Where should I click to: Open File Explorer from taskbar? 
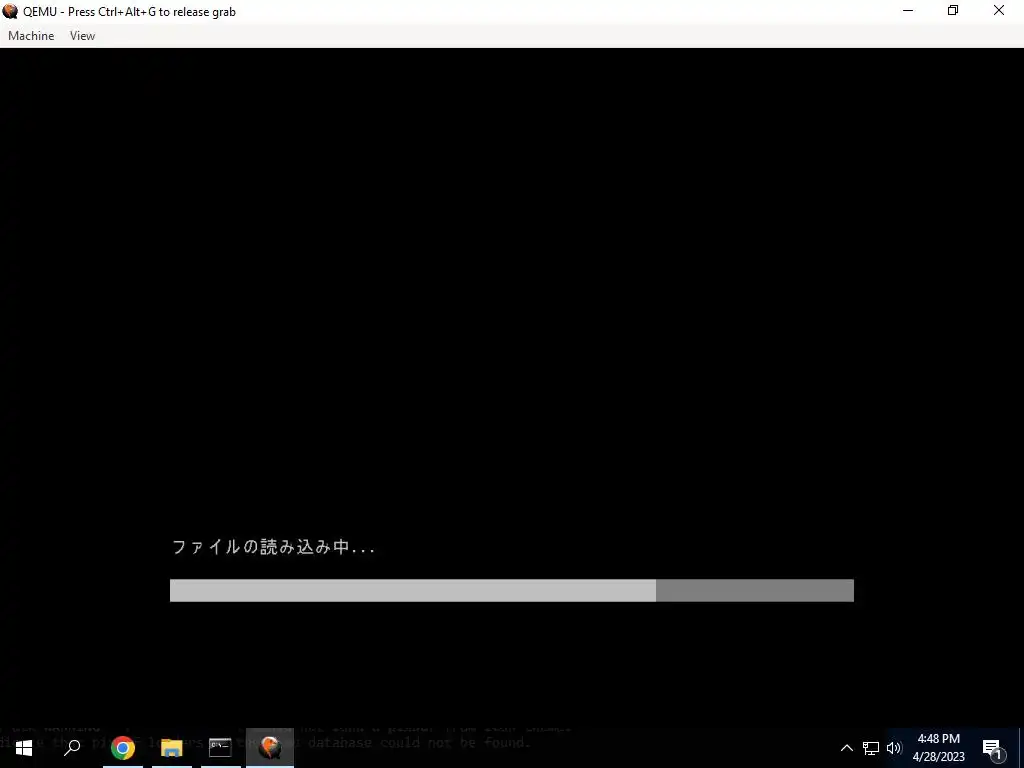[x=172, y=748]
